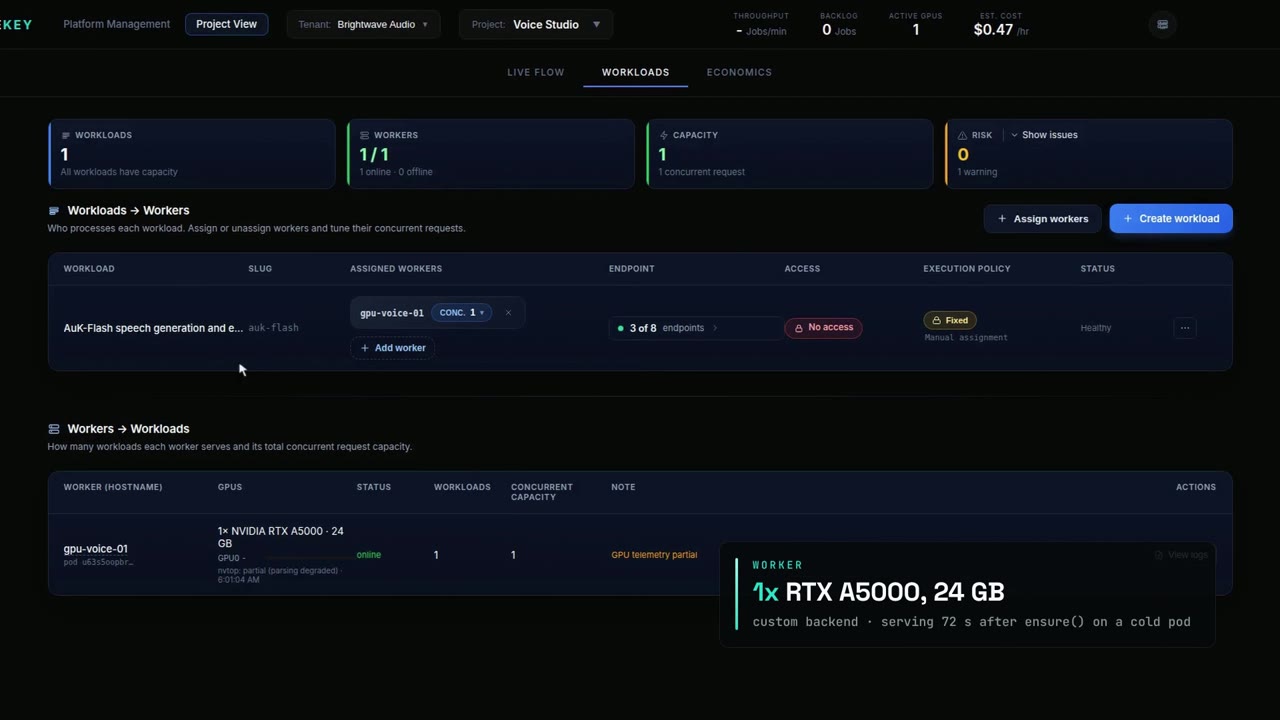Click the Execution Policy column header

pos(967,269)
